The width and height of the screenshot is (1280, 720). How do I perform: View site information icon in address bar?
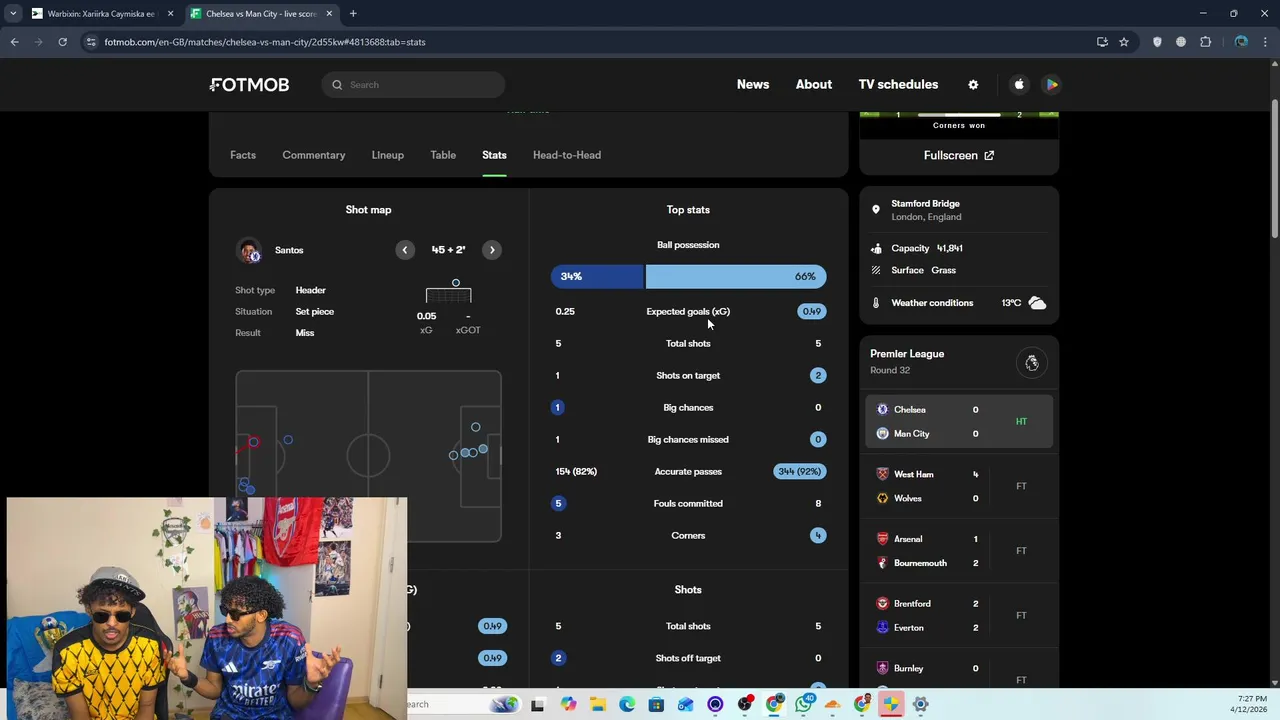91,42
